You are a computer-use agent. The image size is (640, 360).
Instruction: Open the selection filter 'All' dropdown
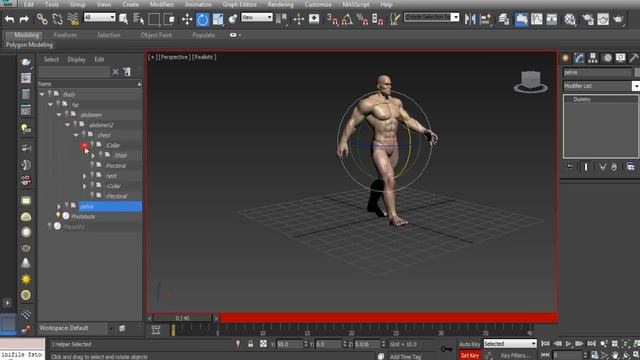click(x=100, y=17)
